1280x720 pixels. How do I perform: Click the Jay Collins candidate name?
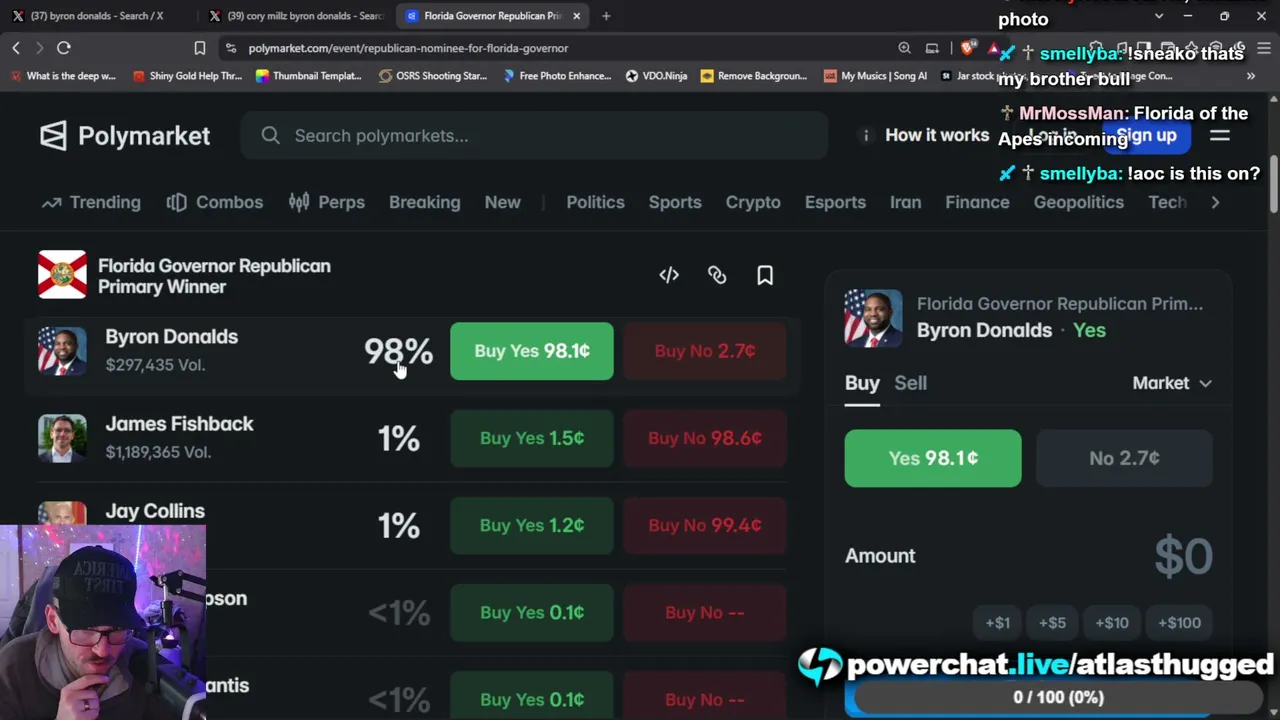[x=155, y=511]
